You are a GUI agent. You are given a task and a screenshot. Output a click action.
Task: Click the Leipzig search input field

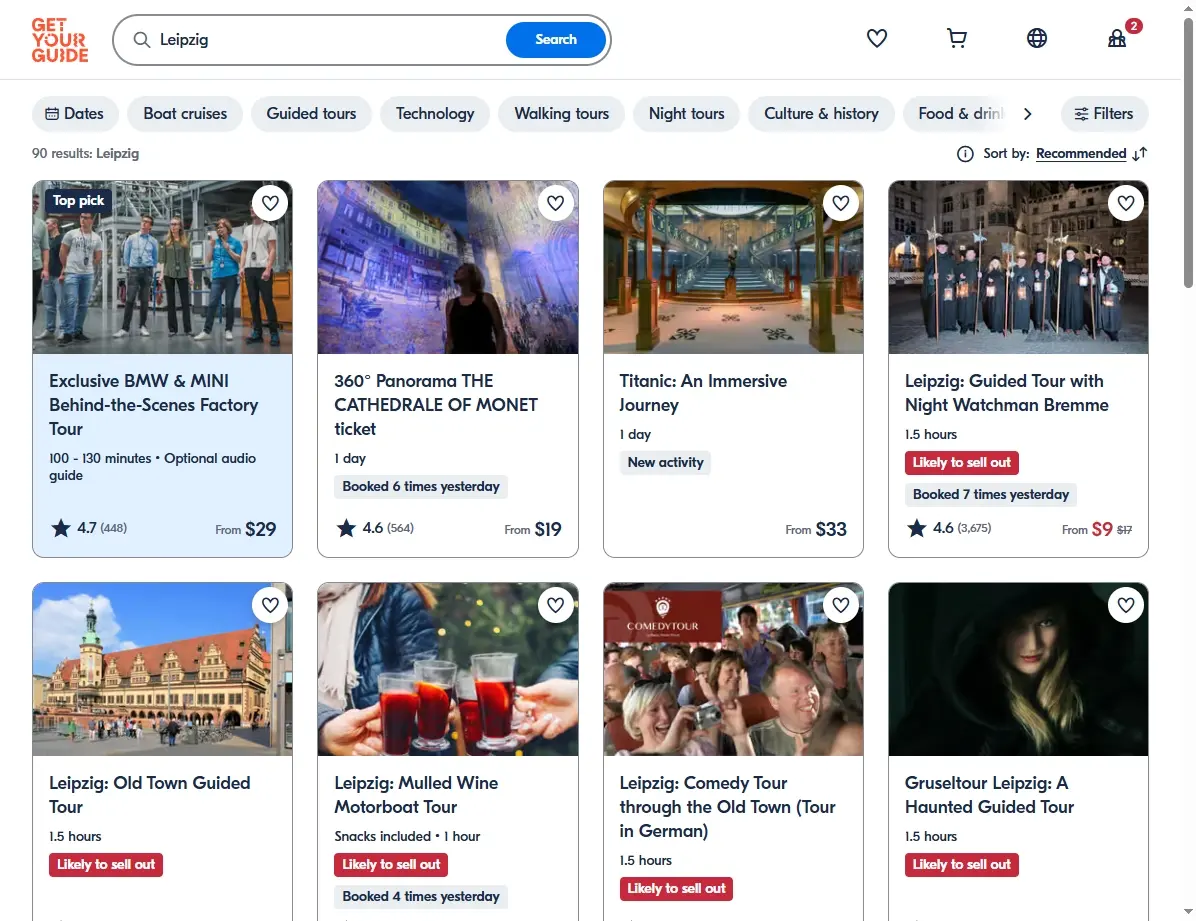click(x=328, y=40)
